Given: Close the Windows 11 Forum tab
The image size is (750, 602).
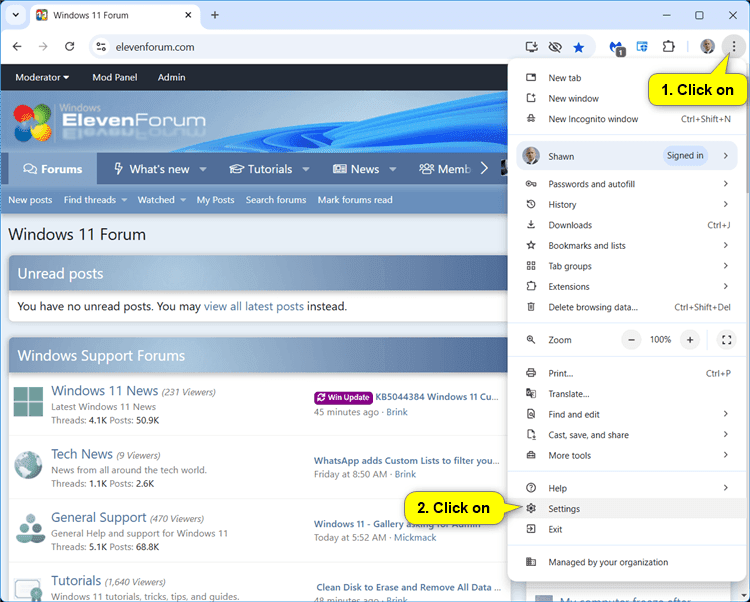Looking at the screenshot, I should [x=188, y=15].
